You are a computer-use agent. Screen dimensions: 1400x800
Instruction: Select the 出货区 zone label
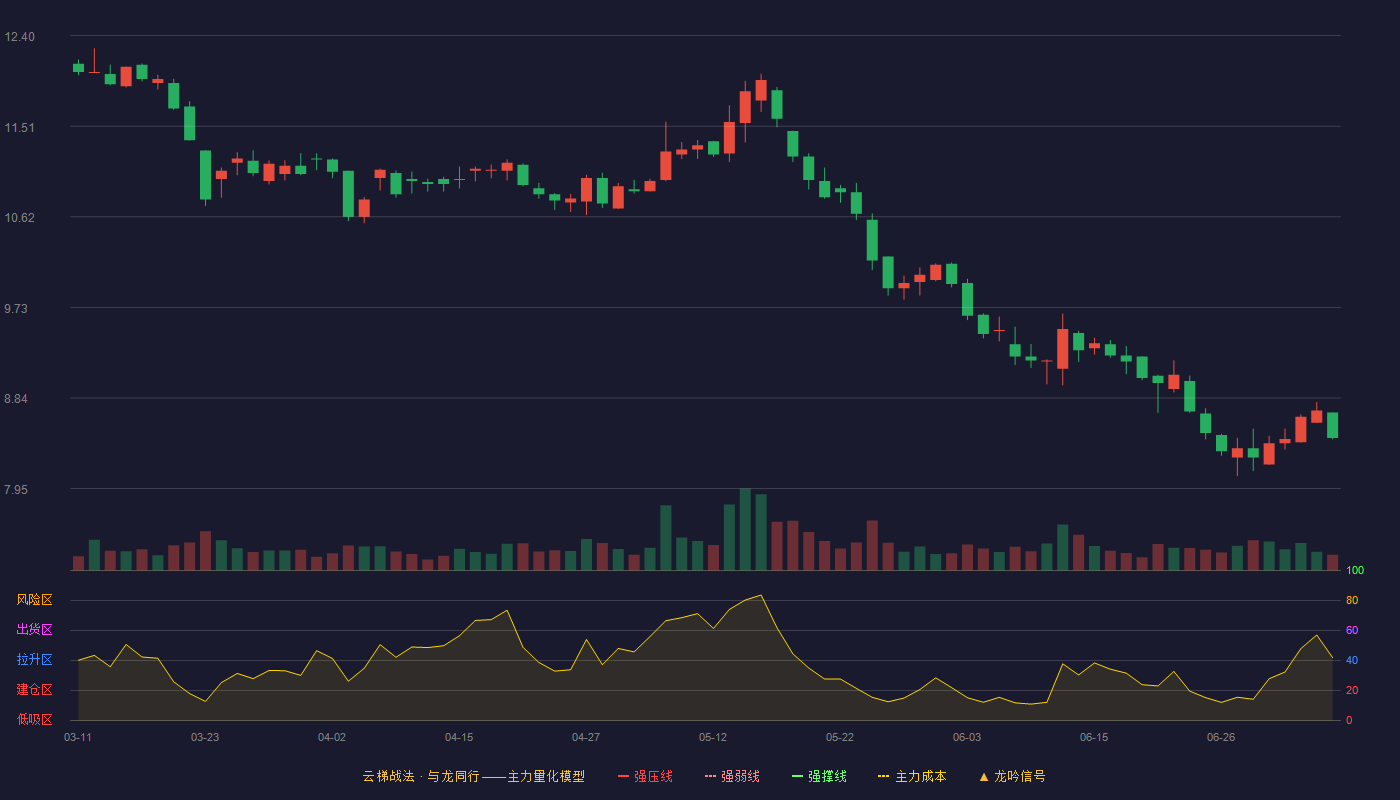[34, 630]
